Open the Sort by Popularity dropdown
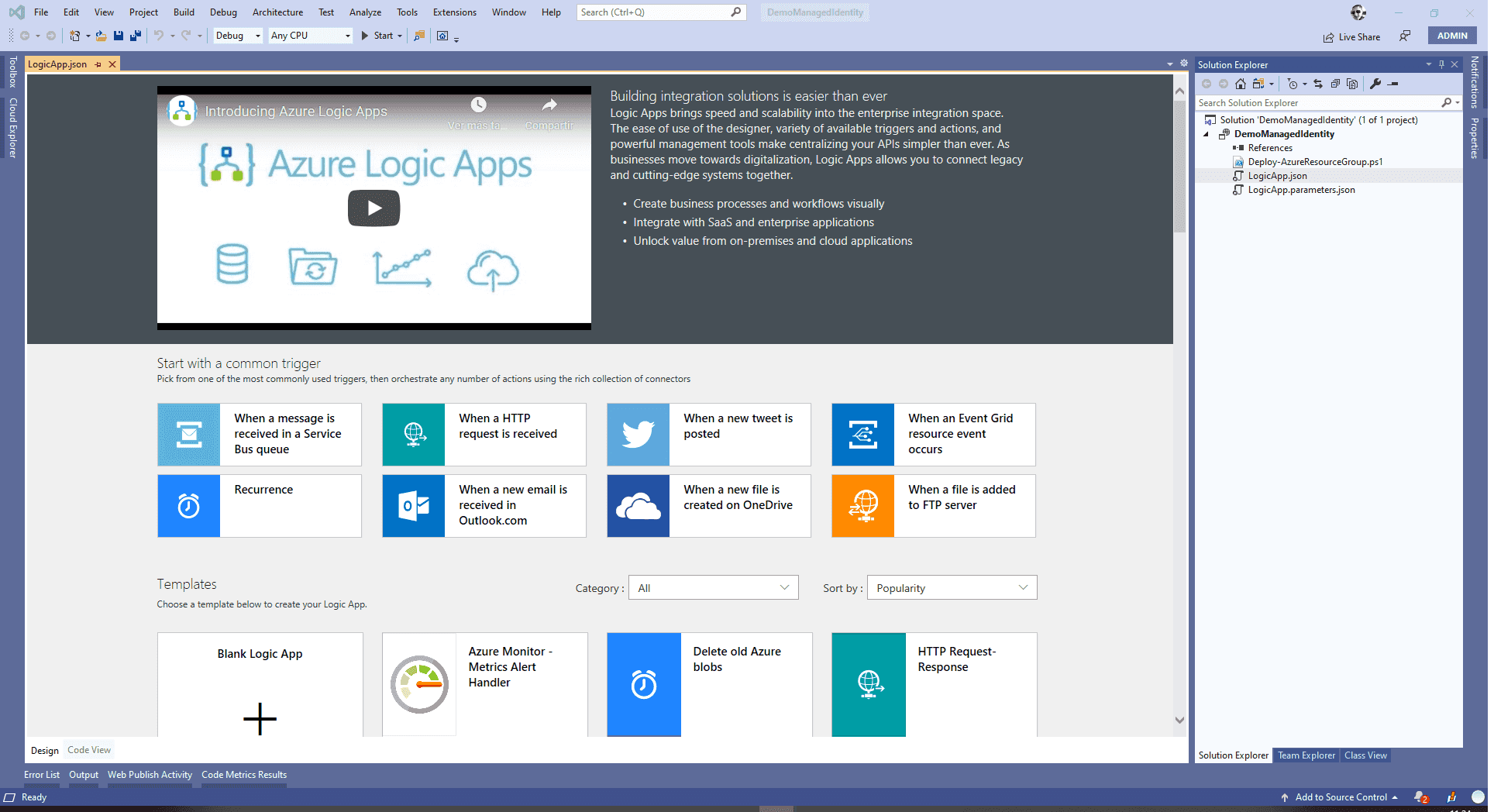This screenshot has width=1494, height=812. 952,588
